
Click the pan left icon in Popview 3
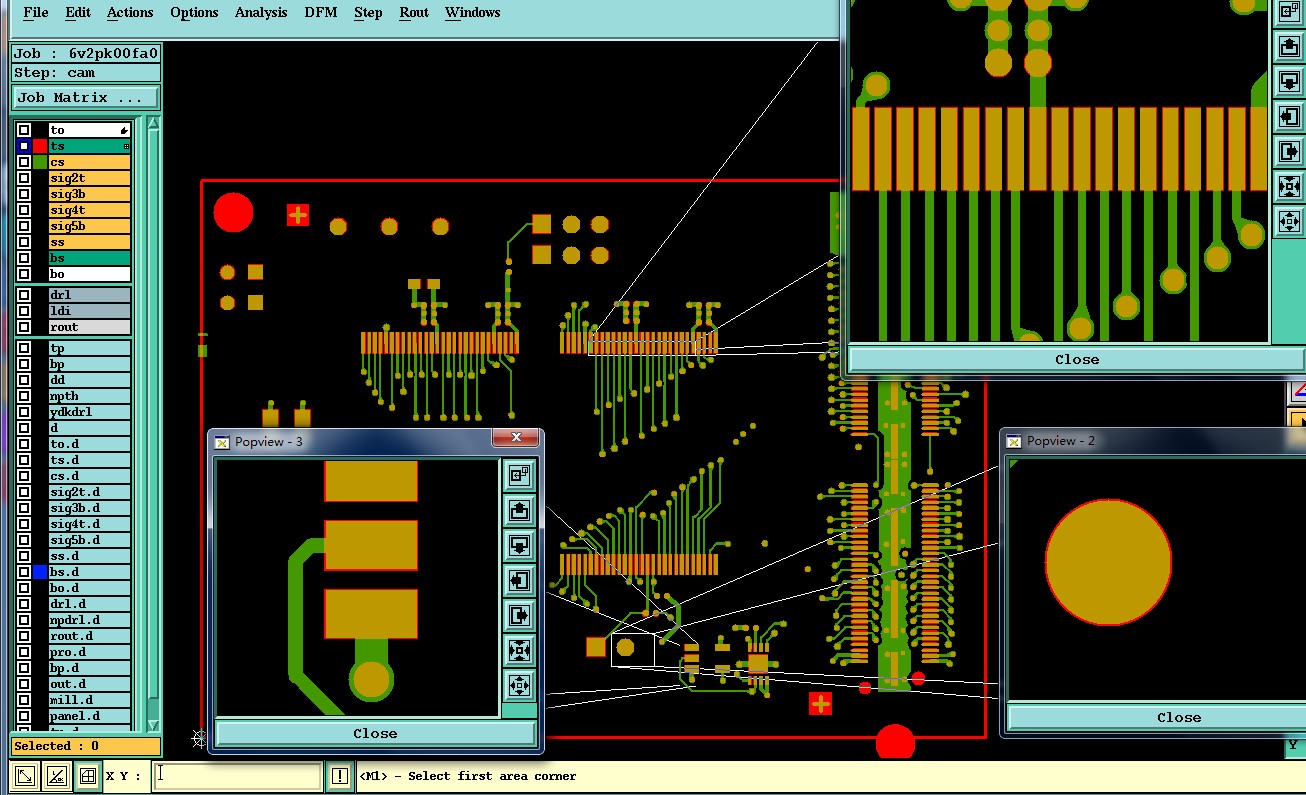point(519,580)
